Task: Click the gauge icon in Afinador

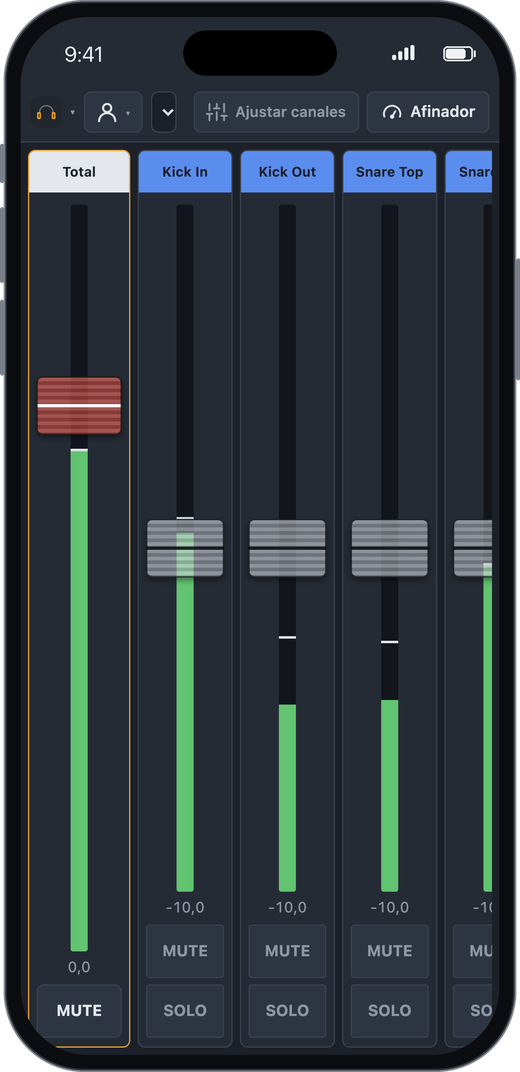Action: coord(392,112)
